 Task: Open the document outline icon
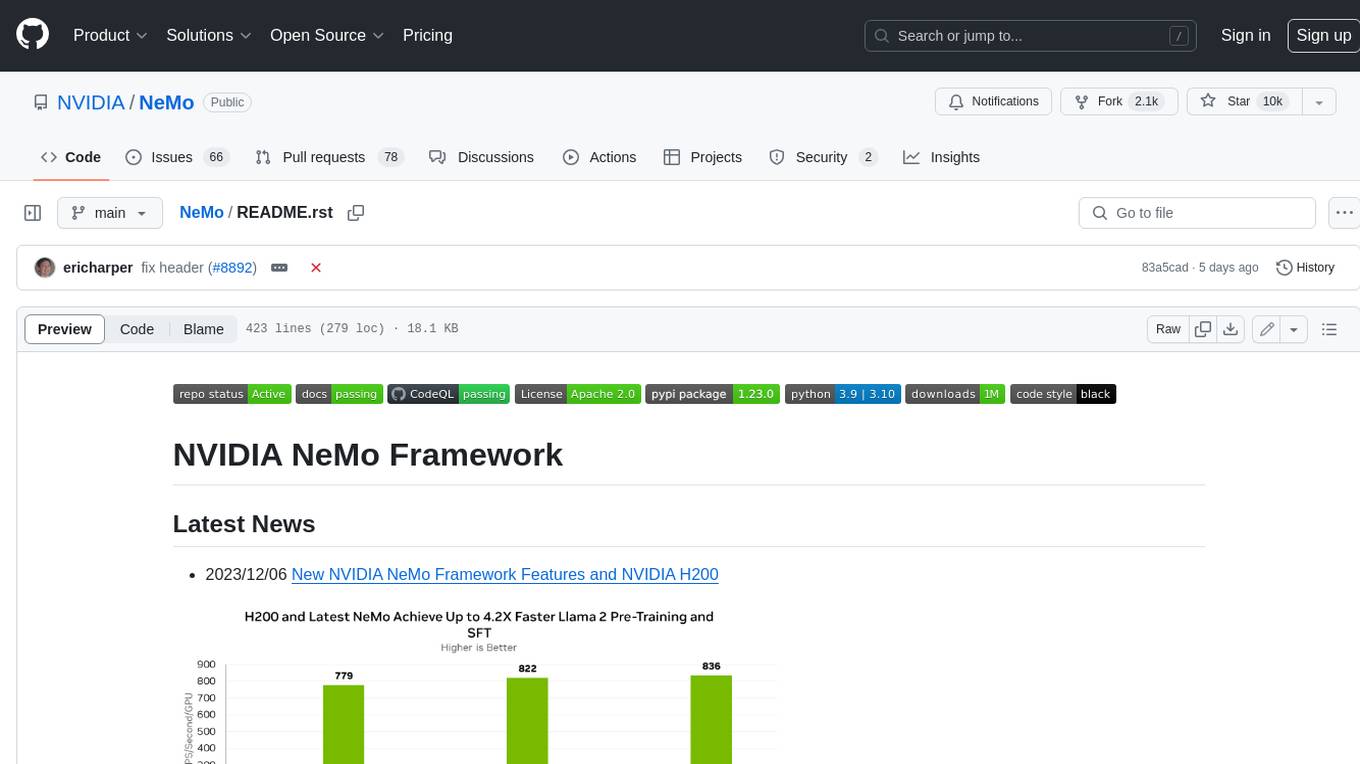click(1329, 329)
